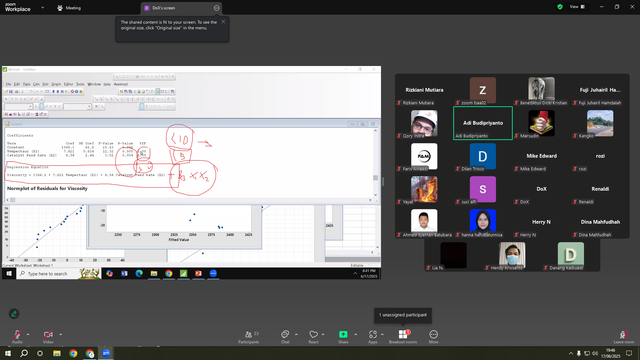Switch to Zoom app in Windows taskbar
This screenshot has width=640, height=360.
[106, 353]
